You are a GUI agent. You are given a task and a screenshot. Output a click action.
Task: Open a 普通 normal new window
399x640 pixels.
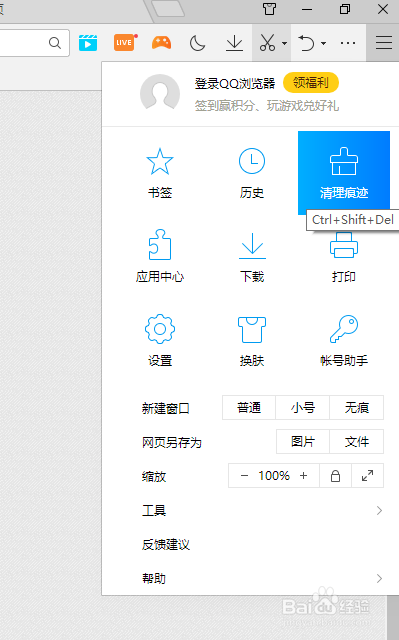click(x=249, y=407)
